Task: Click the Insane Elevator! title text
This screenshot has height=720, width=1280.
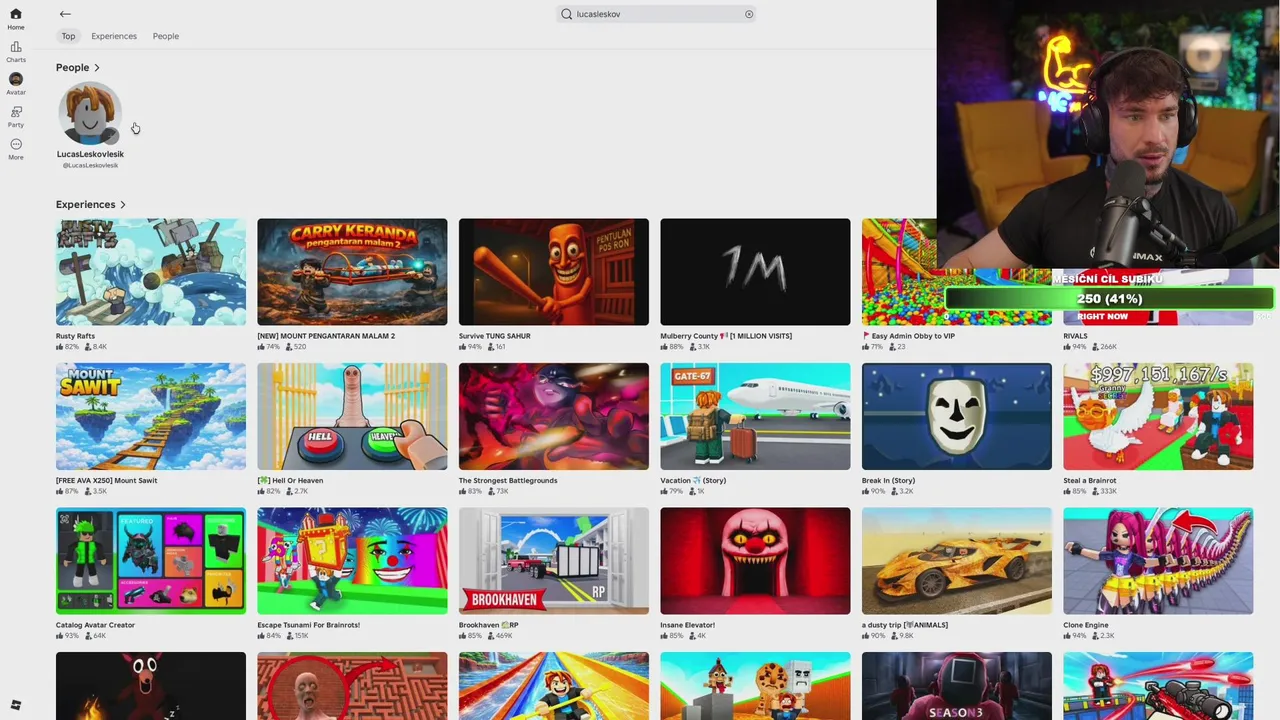Action: click(687, 625)
